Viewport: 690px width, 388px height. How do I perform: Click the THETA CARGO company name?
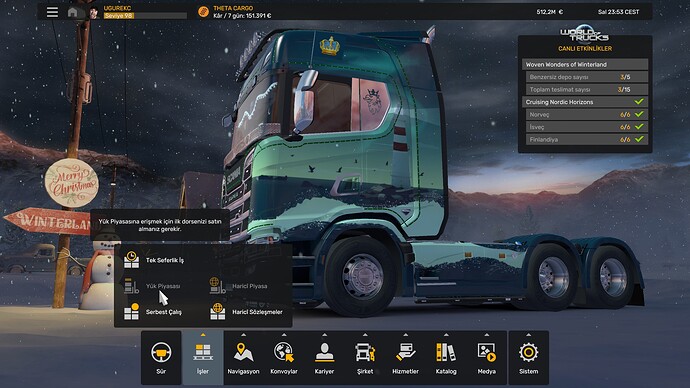(233, 8)
